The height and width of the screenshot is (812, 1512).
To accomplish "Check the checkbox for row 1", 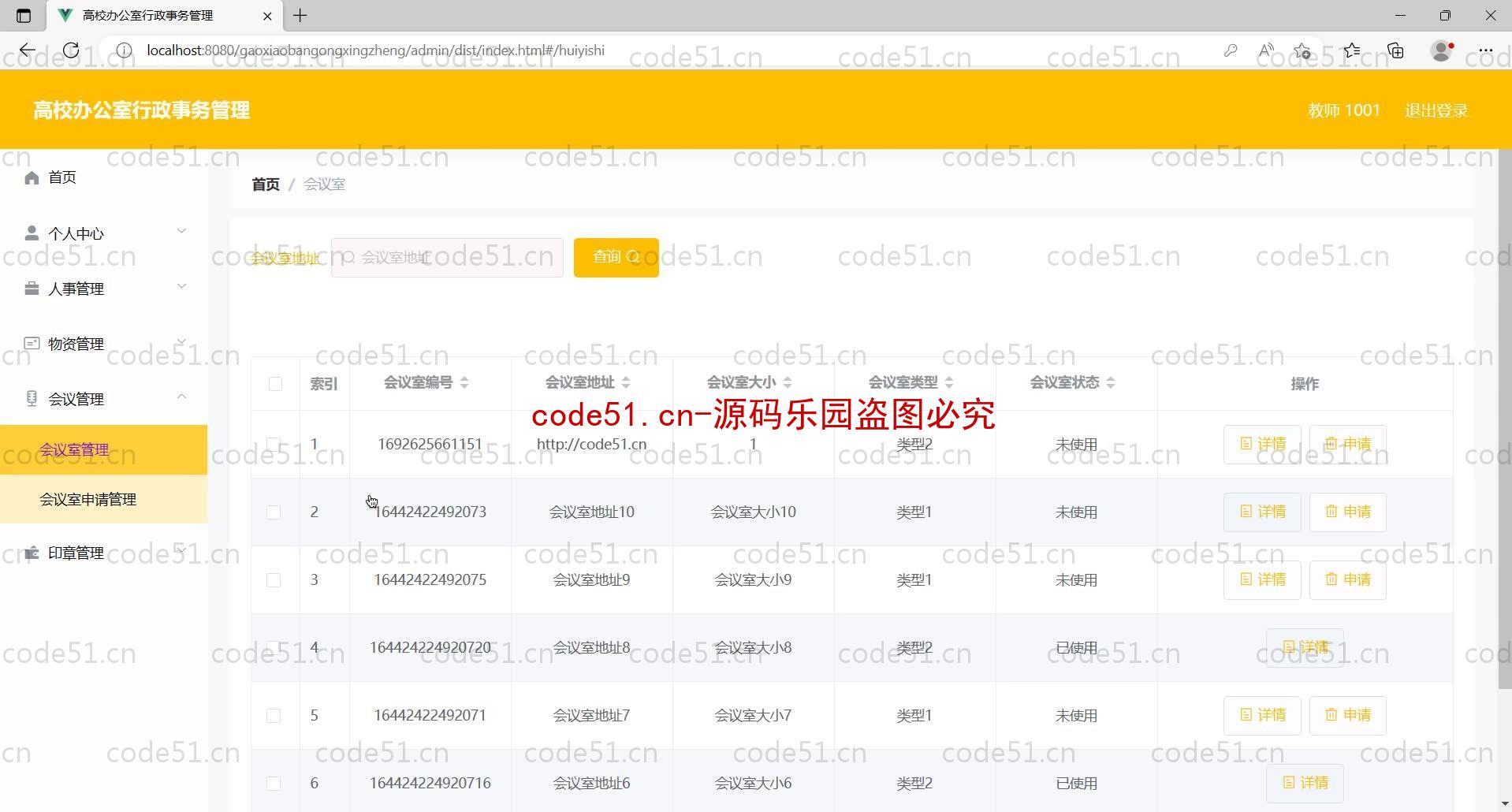I will coord(274,444).
